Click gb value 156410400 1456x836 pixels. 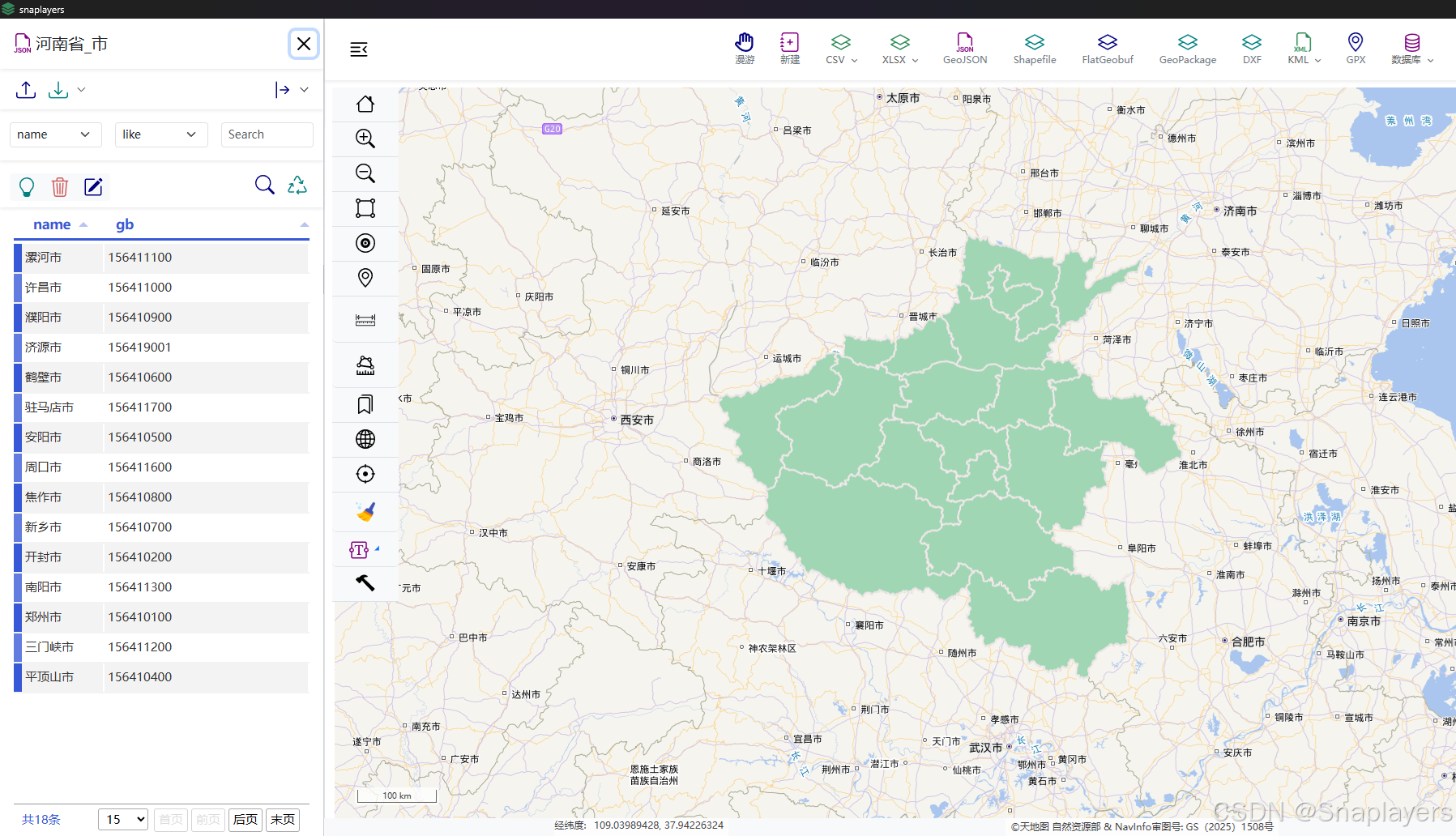(140, 677)
